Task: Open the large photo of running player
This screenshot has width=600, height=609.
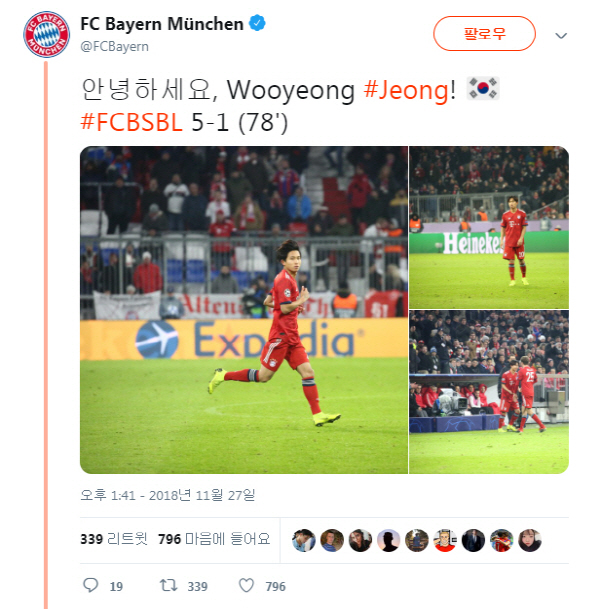Action: point(244,310)
